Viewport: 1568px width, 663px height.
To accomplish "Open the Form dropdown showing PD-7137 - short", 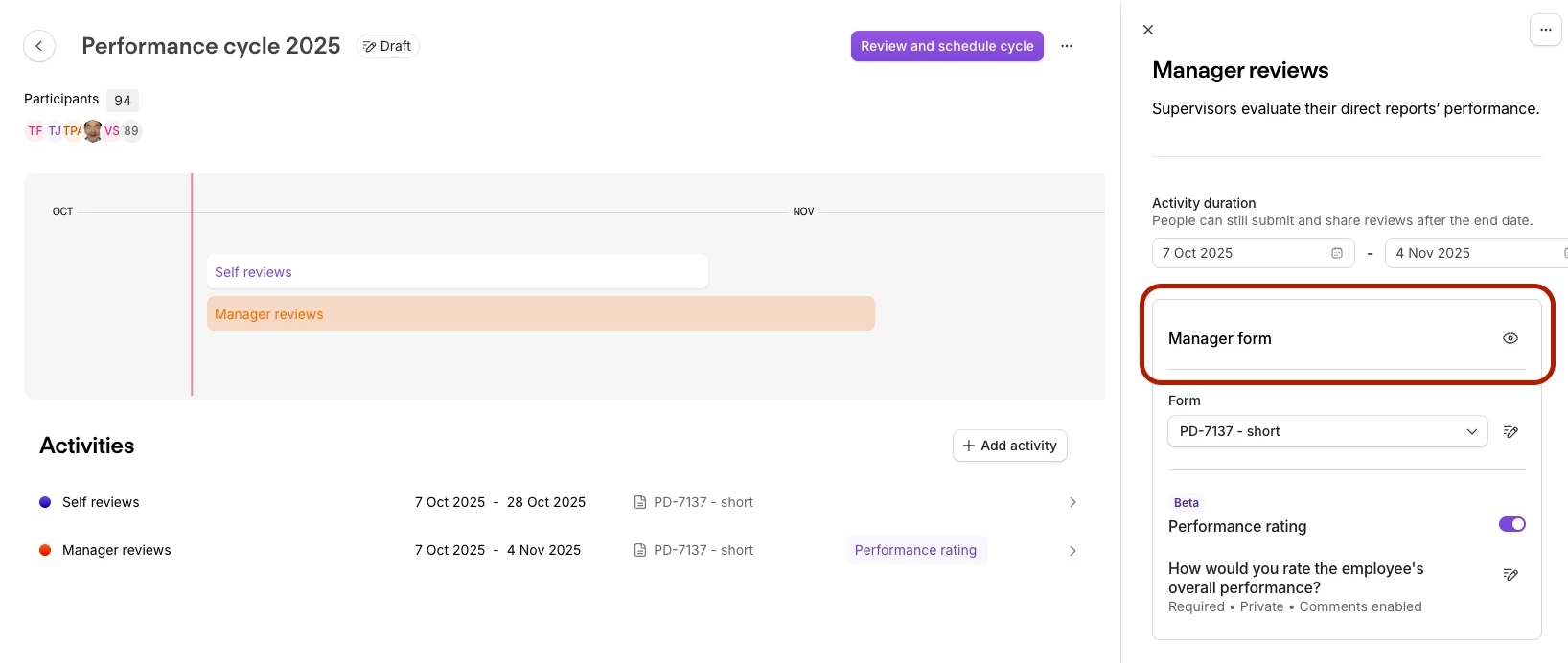I will (1327, 432).
